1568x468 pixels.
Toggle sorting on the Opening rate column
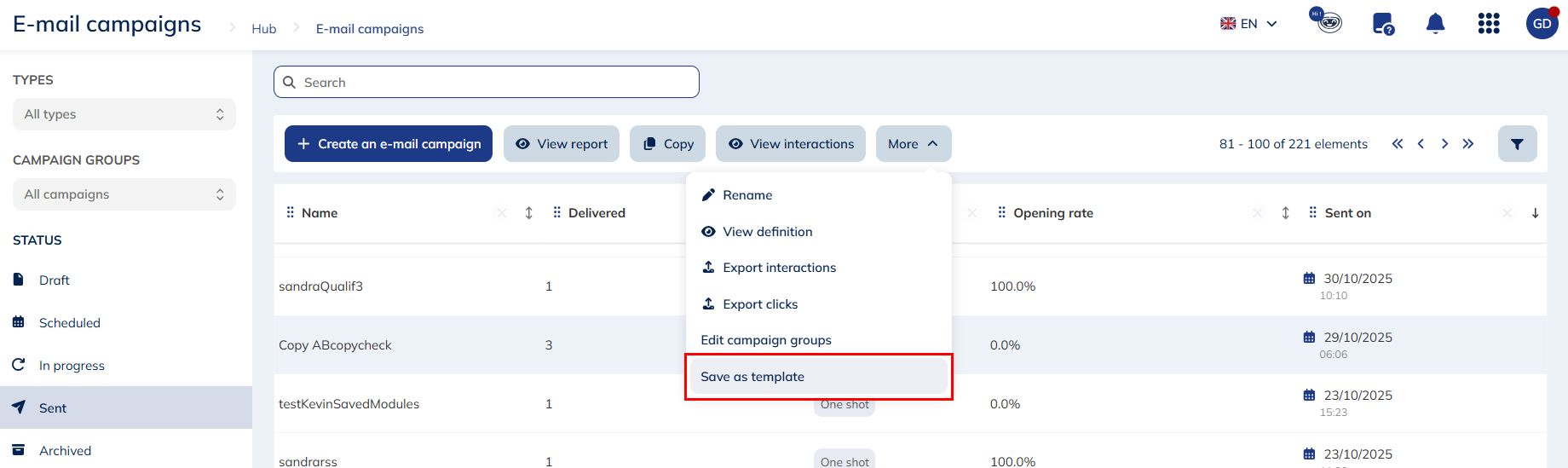click(1285, 213)
